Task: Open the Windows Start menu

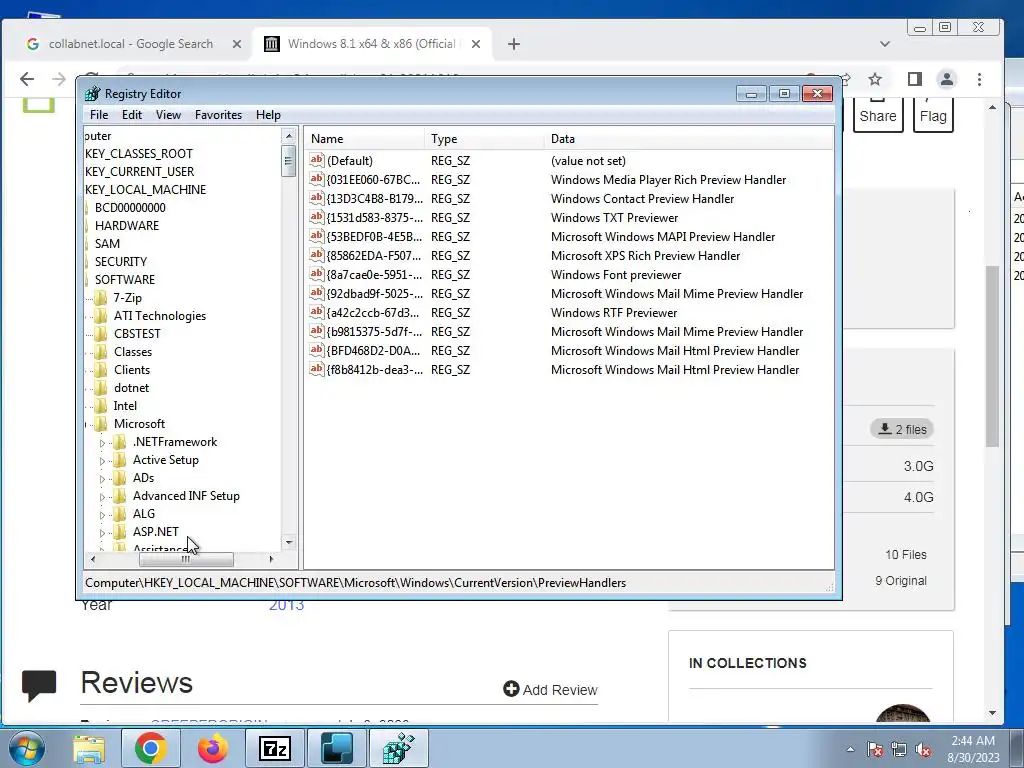Action: 26,748
